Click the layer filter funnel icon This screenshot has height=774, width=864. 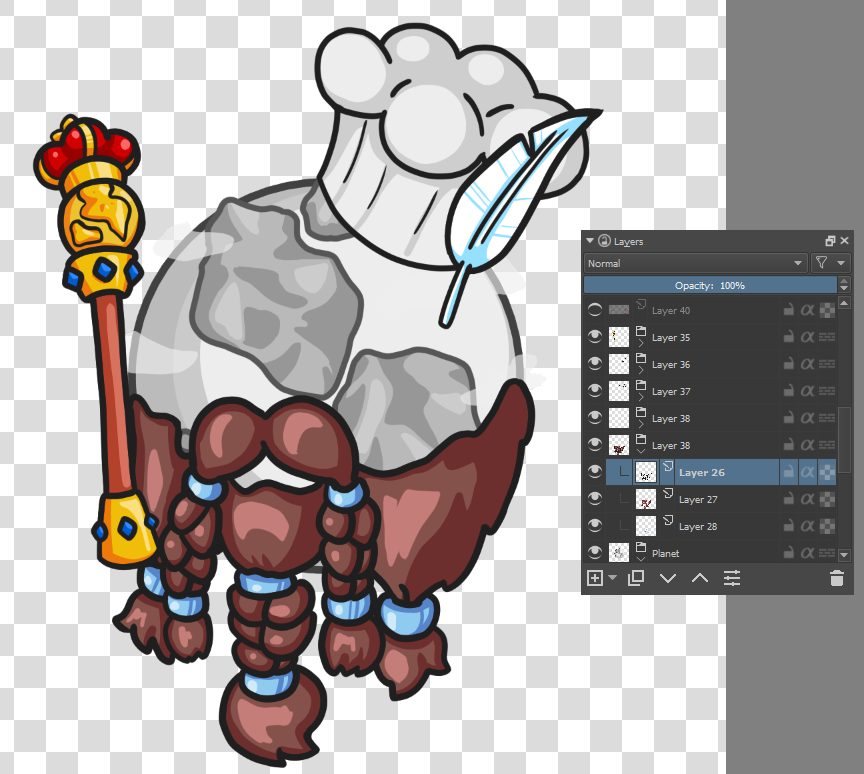[821, 263]
